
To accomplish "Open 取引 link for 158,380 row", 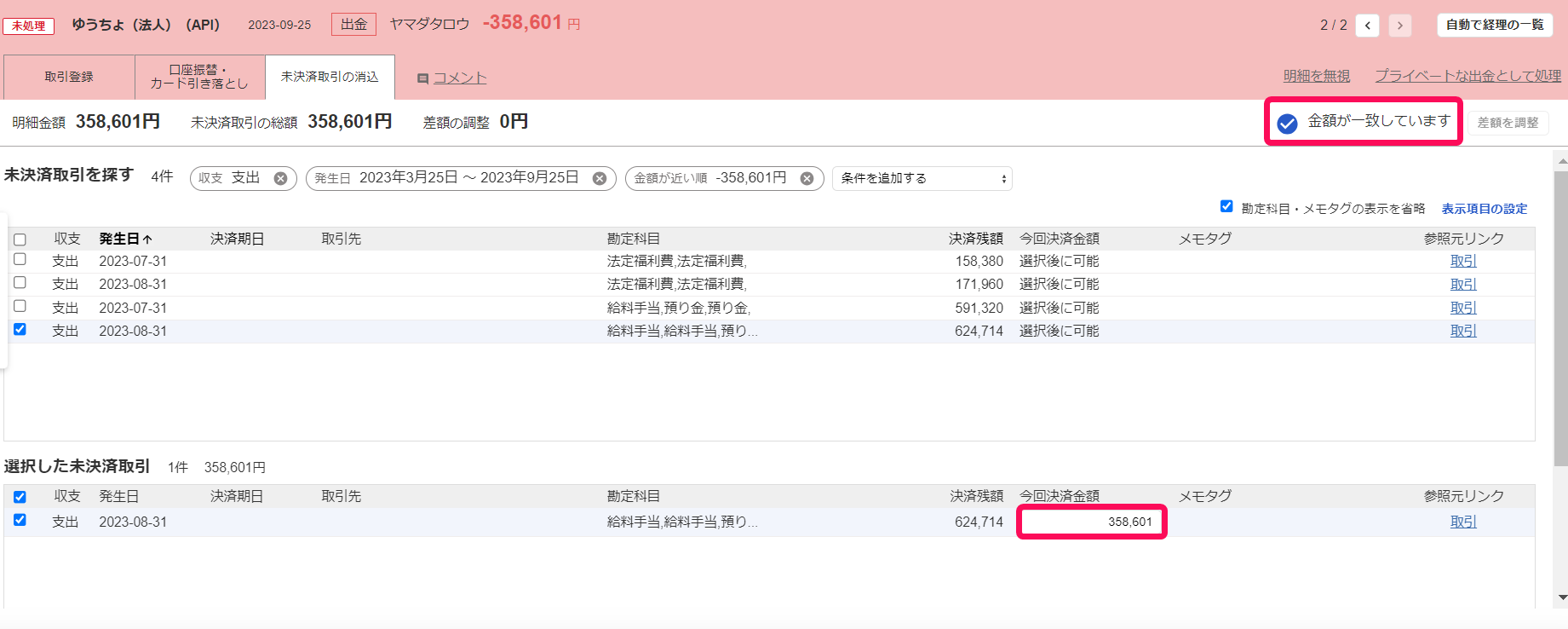I will coord(1463,262).
